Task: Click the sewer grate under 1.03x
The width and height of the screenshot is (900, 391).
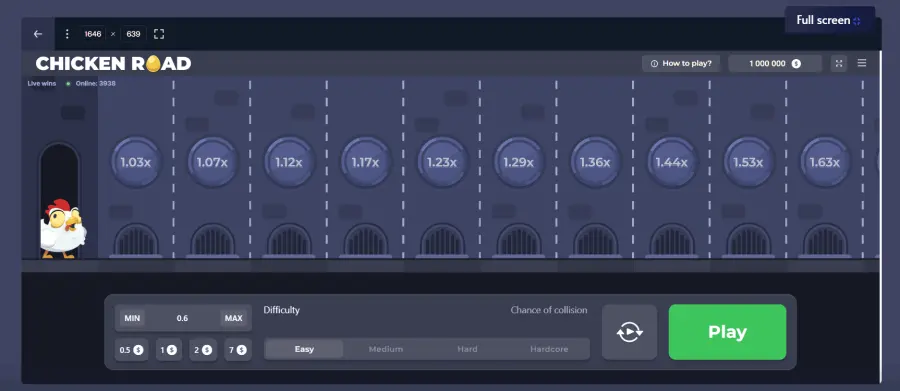Action: tap(135, 241)
